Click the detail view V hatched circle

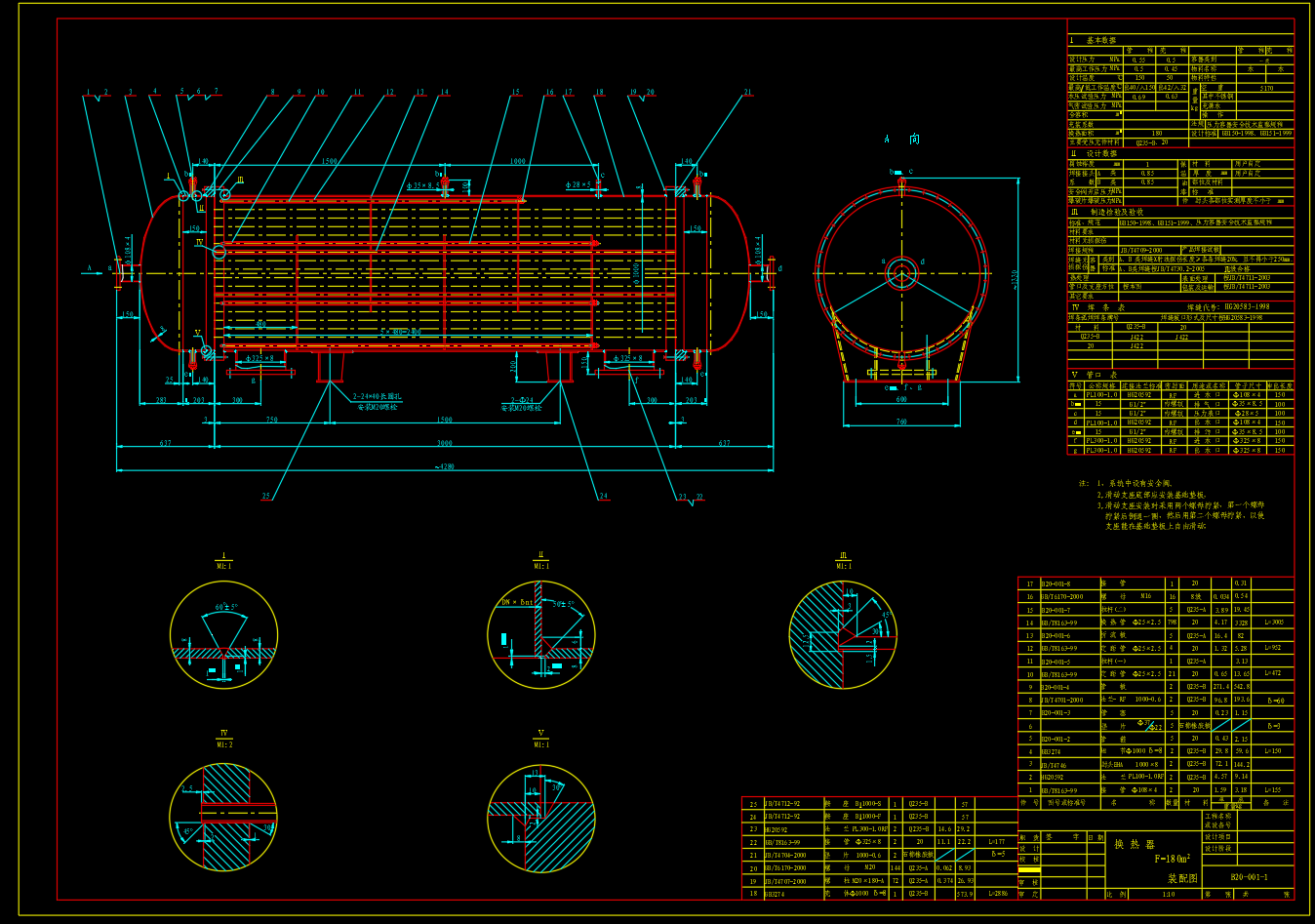click(x=541, y=816)
